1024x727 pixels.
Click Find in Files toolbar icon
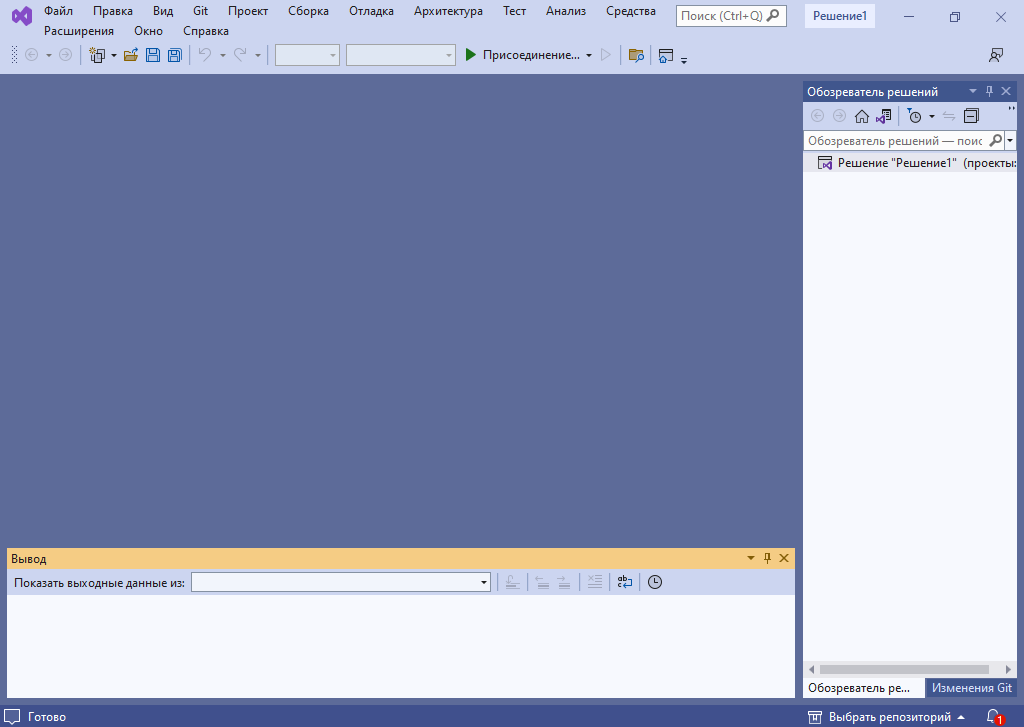[635, 55]
